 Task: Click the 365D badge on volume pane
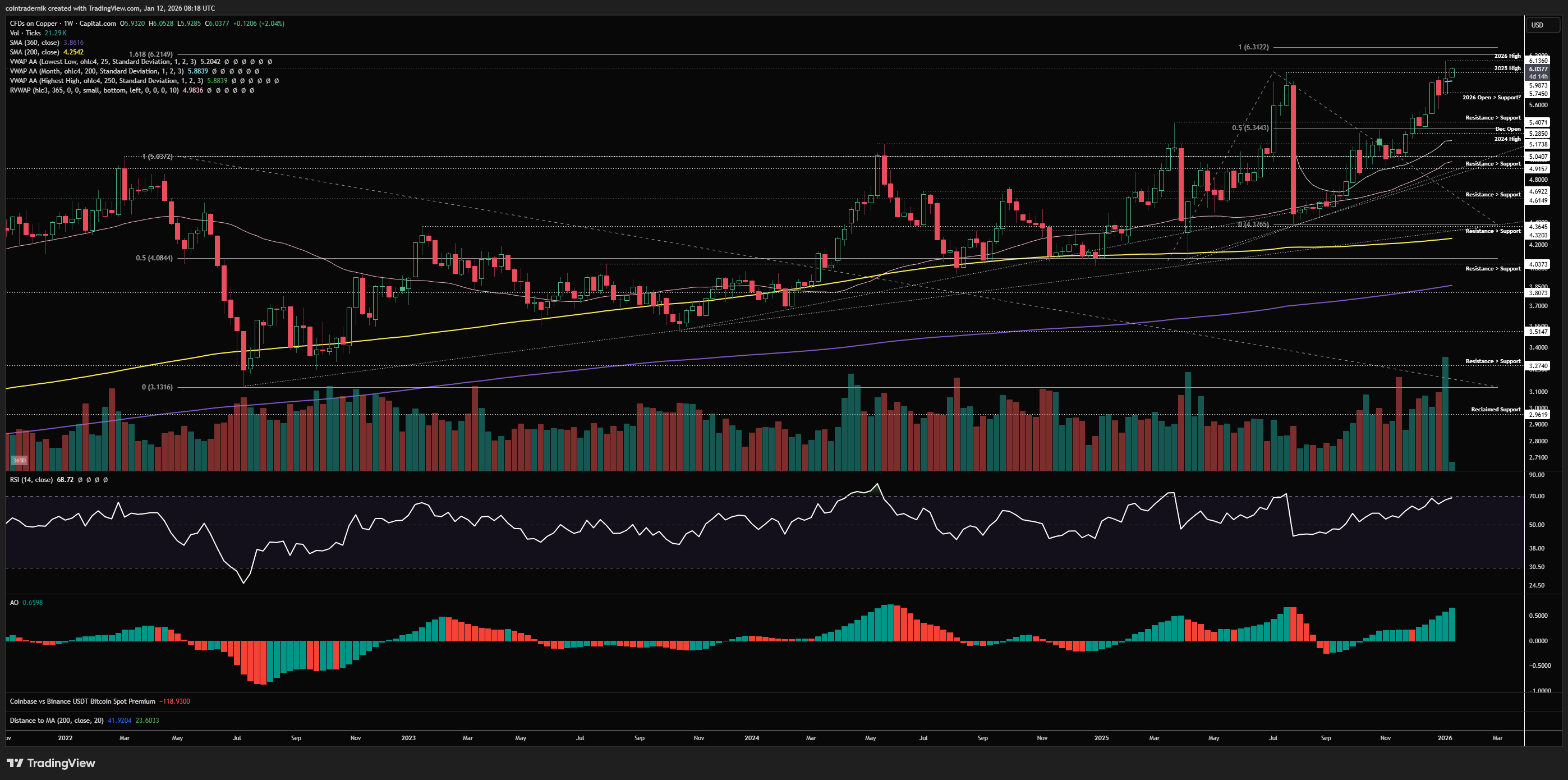[20, 460]
